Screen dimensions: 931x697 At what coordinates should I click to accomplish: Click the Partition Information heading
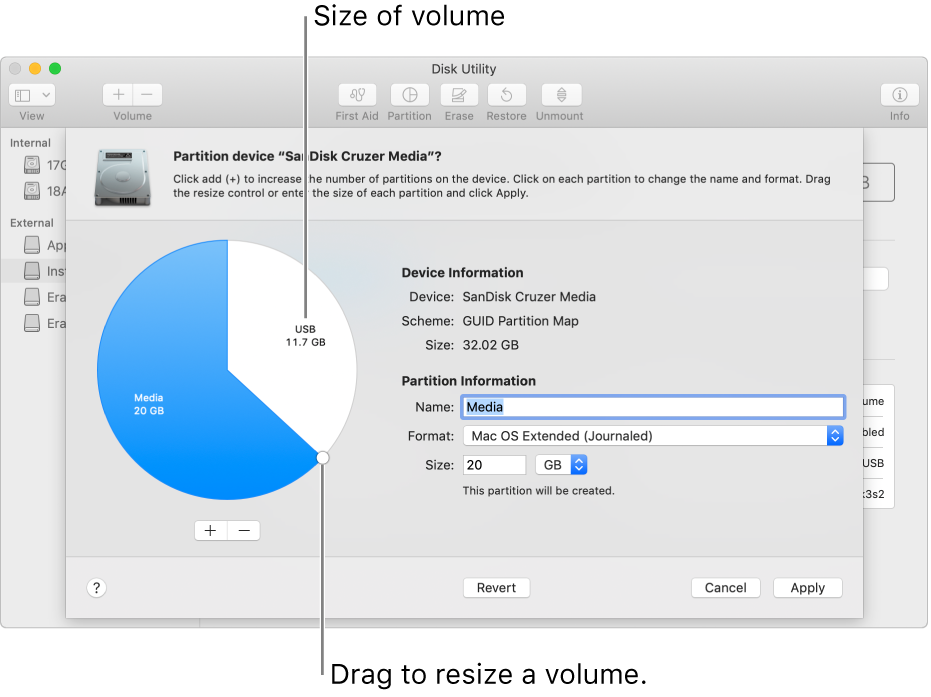click(468, 381)
